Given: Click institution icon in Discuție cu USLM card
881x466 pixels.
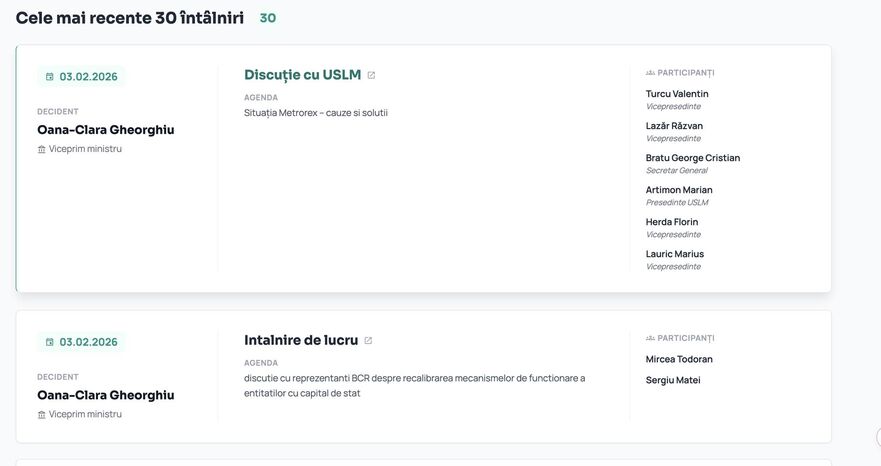Looking at the screenshot, I should pos(42,149).
